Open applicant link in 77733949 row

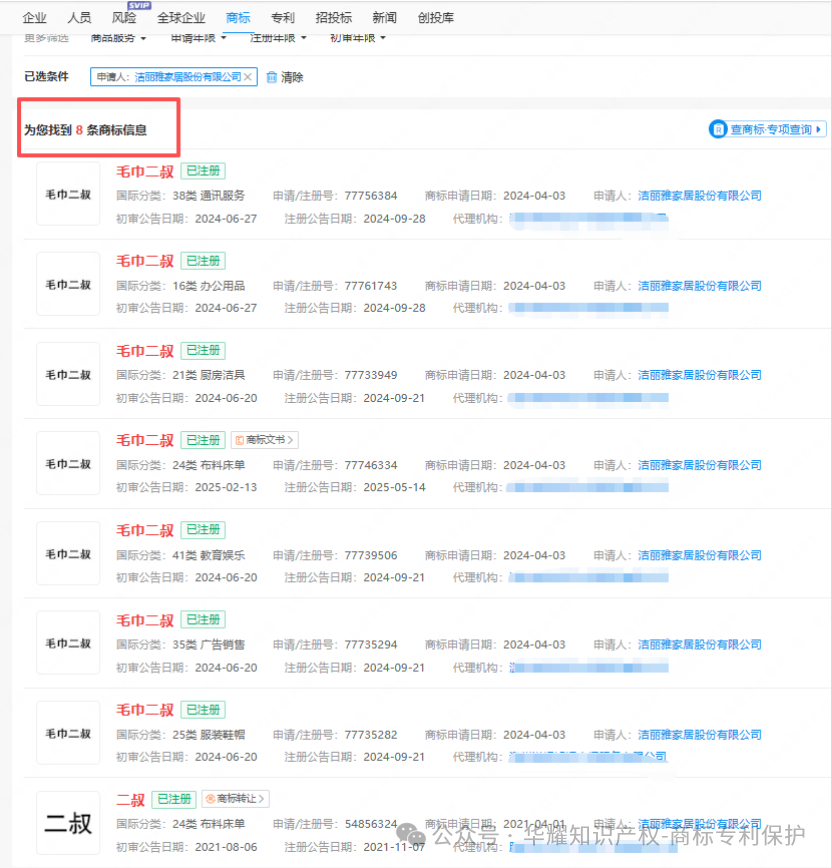pyautogui.click(x=700, y=375)
